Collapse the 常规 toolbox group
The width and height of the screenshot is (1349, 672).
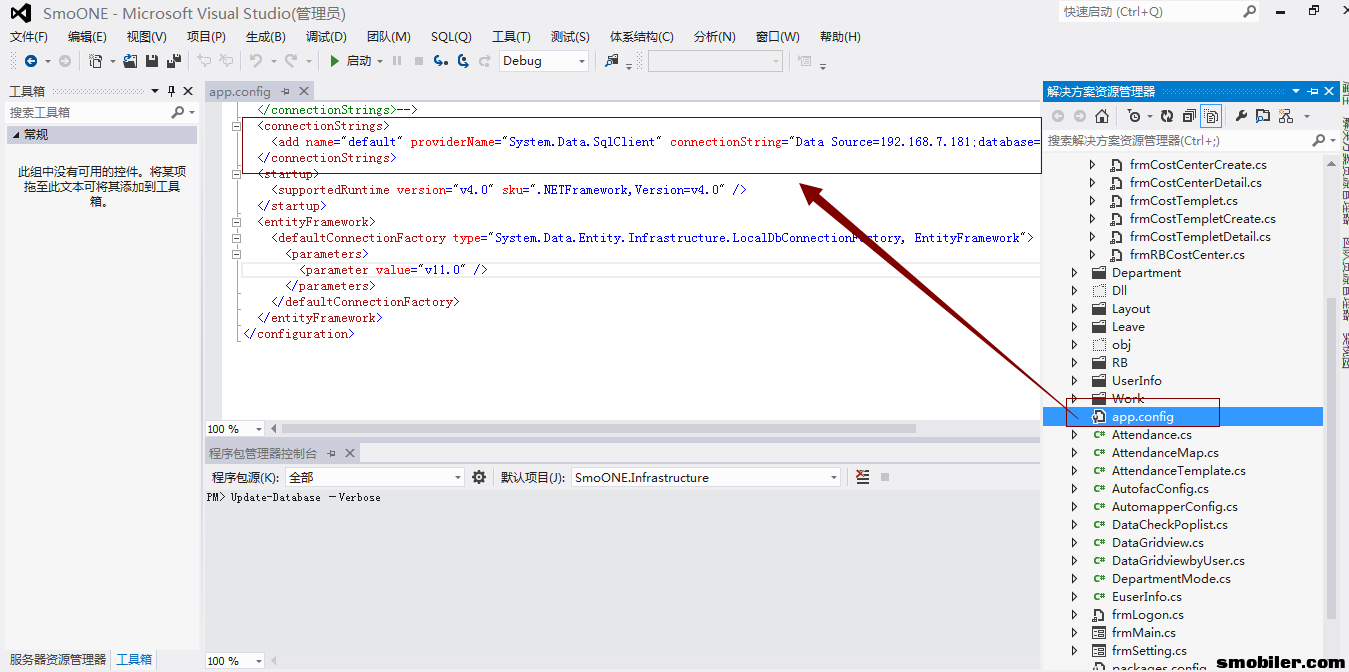pyautogui.click(x=15, y=134)
